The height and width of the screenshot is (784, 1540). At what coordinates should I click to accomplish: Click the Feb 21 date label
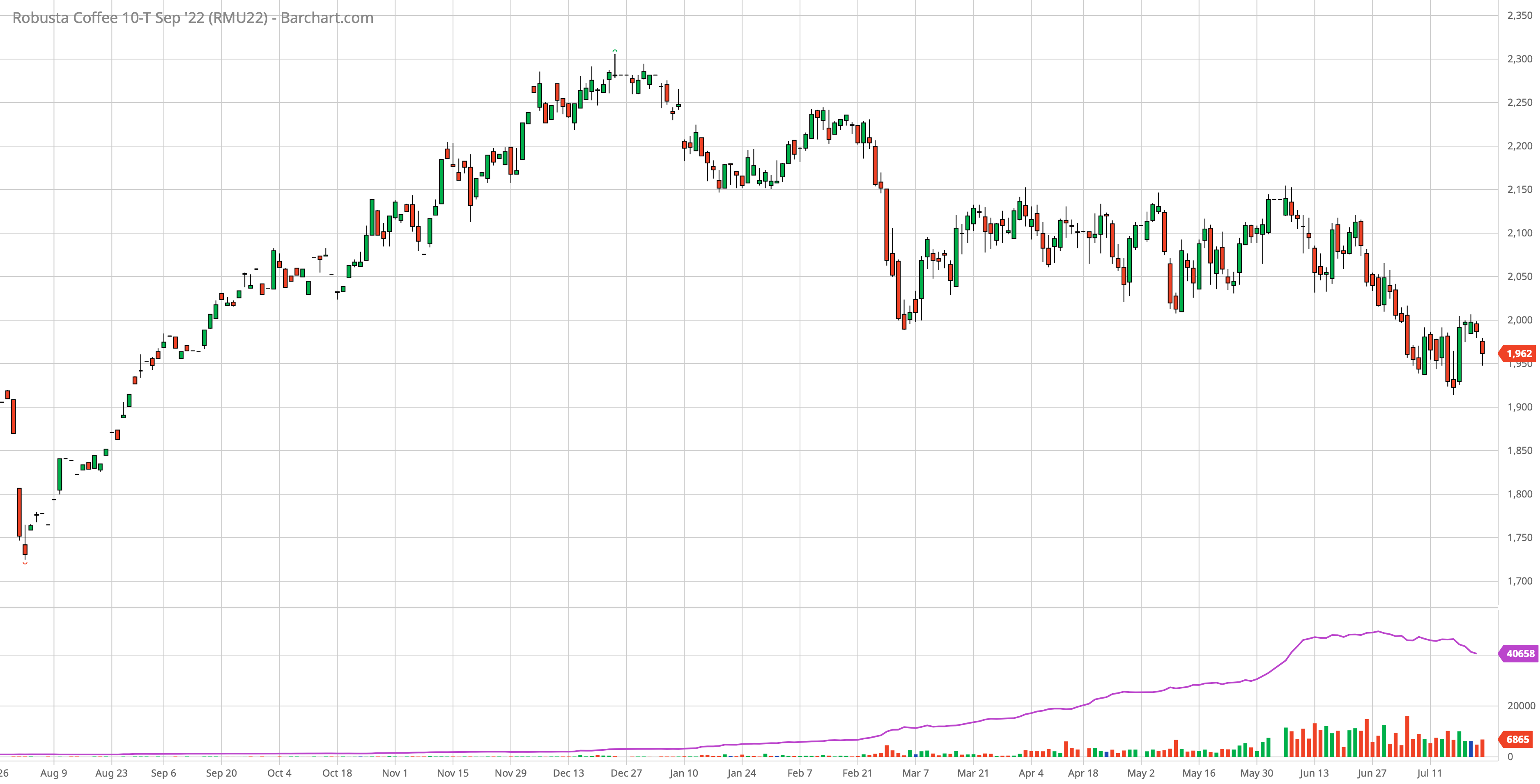(857, 773)
